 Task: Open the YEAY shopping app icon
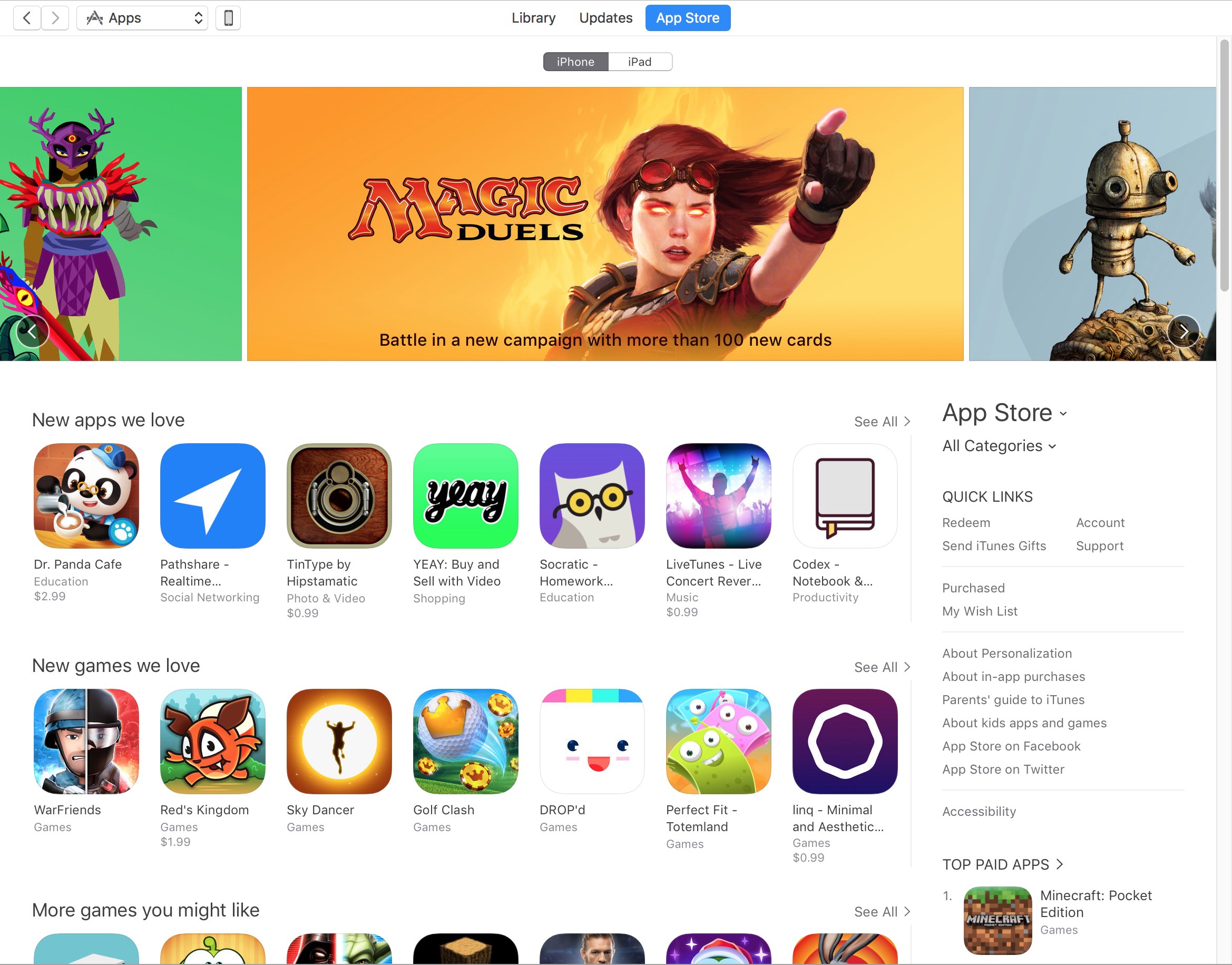click(x=465, y=495)
